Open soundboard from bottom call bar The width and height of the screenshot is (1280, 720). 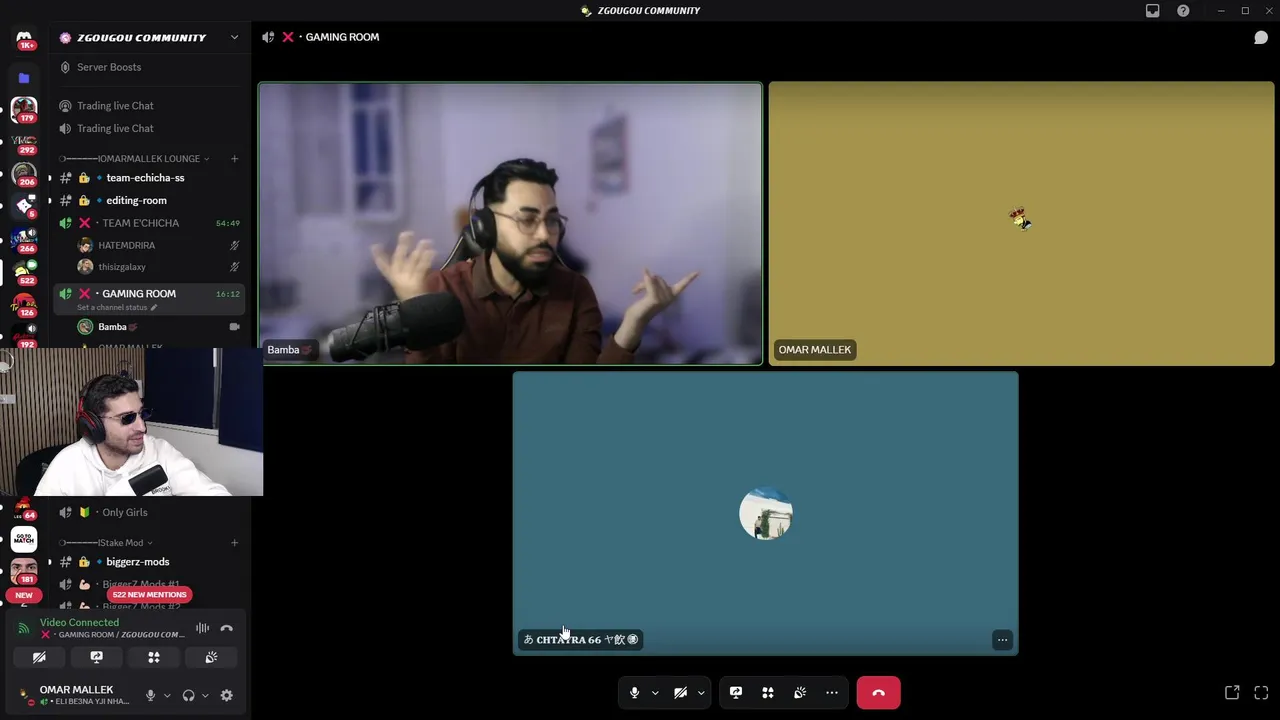click(800, 692)
